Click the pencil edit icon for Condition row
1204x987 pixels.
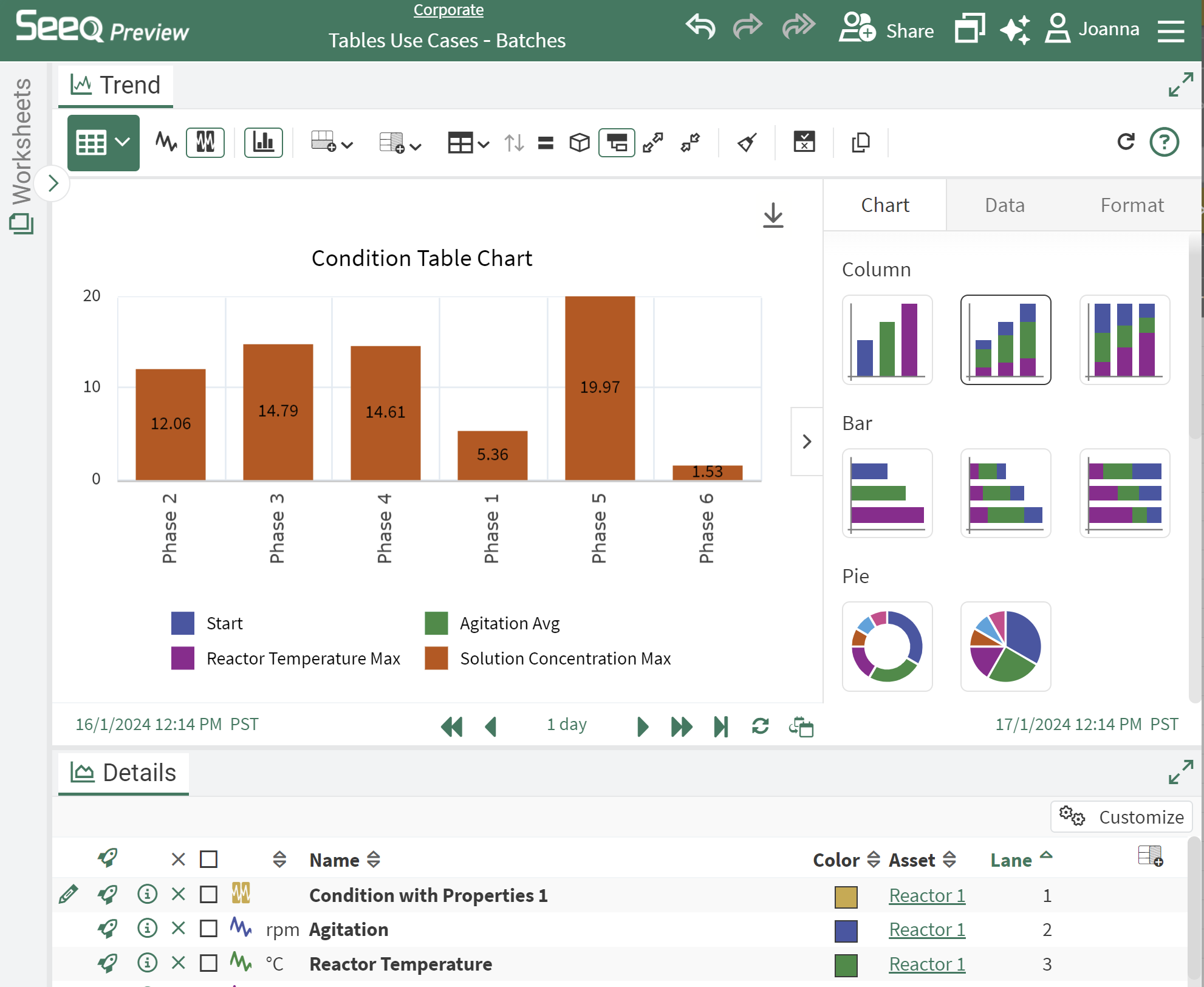tap(69, 894)
